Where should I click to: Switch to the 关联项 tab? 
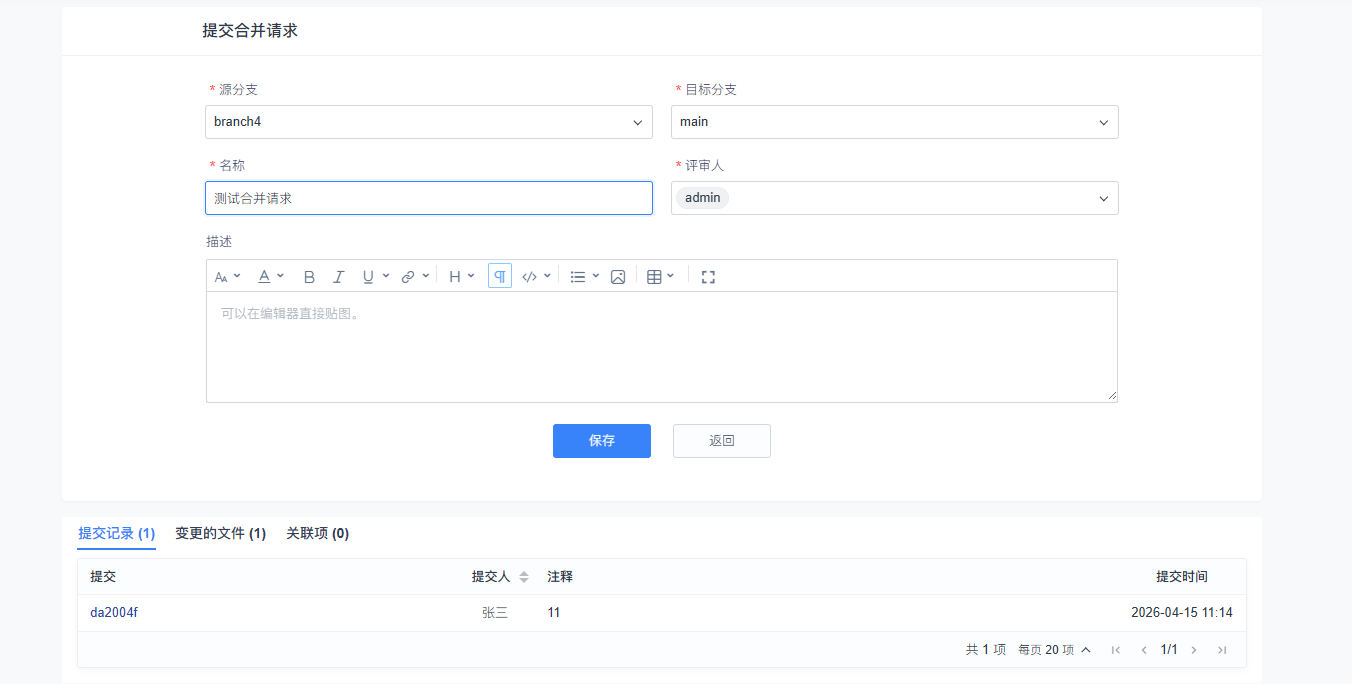(317, 534)
